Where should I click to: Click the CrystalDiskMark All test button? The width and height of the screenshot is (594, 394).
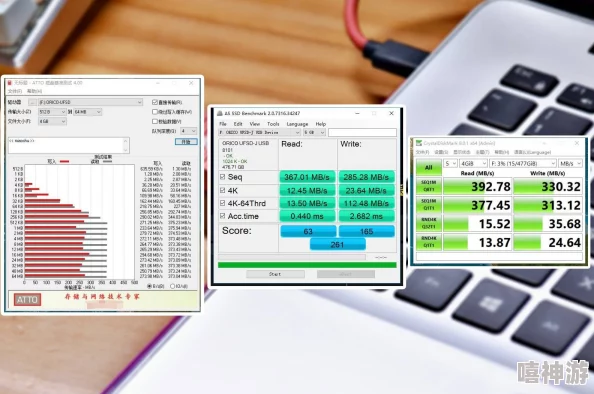(x=428, y=167)
